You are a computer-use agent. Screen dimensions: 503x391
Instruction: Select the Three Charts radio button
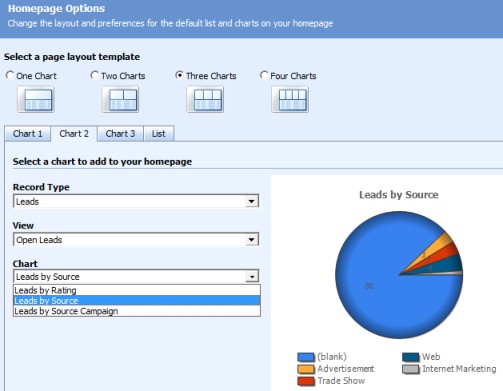(179, 75)
